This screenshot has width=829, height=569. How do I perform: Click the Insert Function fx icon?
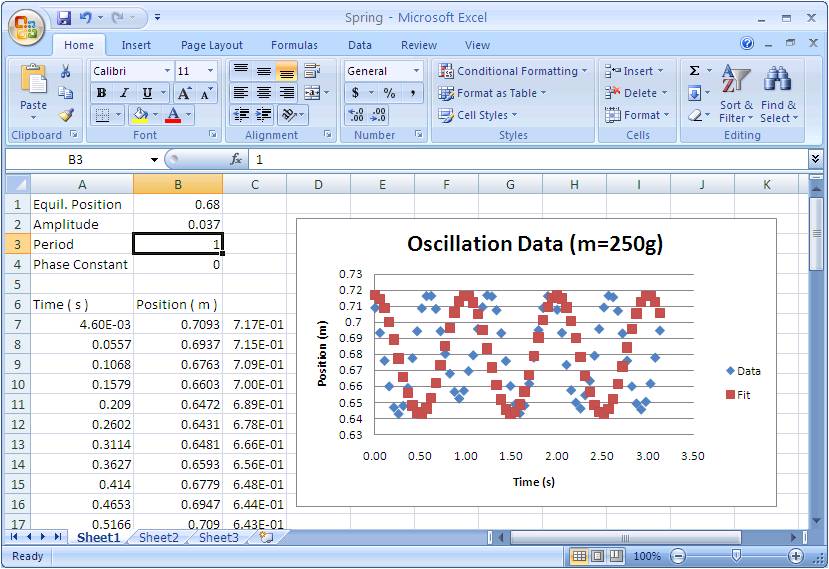pyautogui.click(x=236, y=159)
